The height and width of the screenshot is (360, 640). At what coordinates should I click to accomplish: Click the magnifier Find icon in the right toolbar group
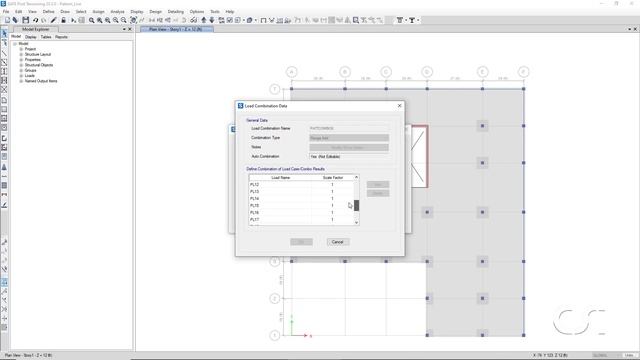[x=356, y=20]
